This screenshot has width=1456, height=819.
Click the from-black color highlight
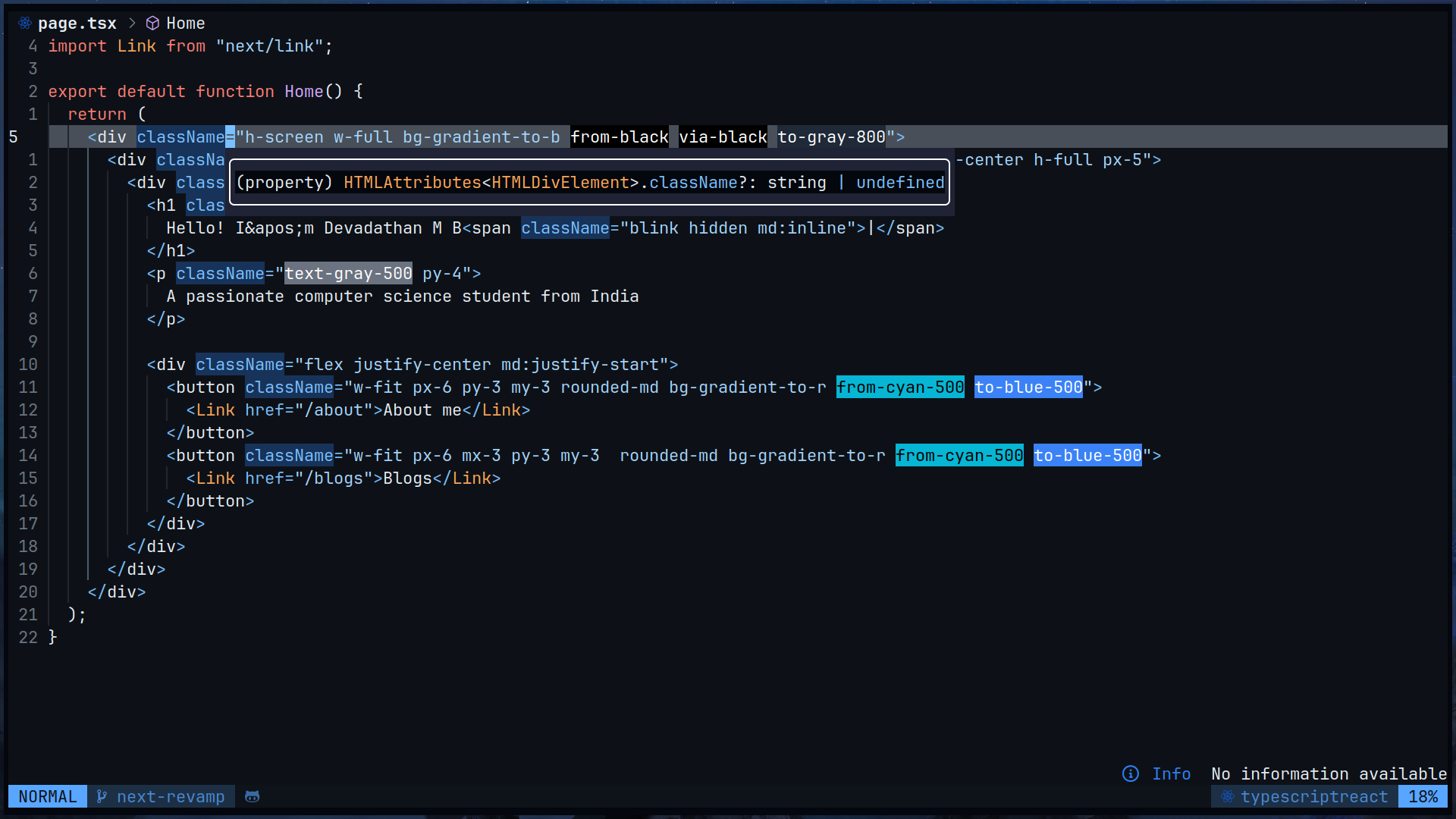point(619,136)
